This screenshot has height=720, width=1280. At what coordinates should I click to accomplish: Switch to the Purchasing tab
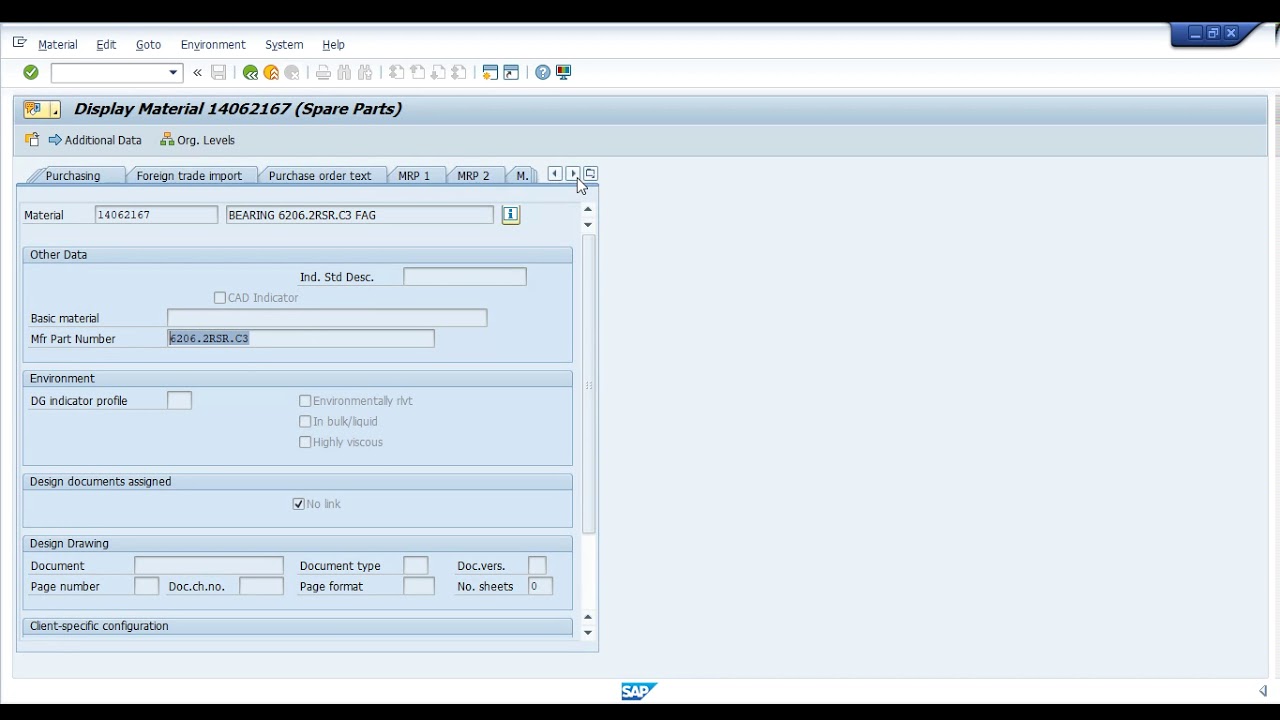(x=73, y=176)
